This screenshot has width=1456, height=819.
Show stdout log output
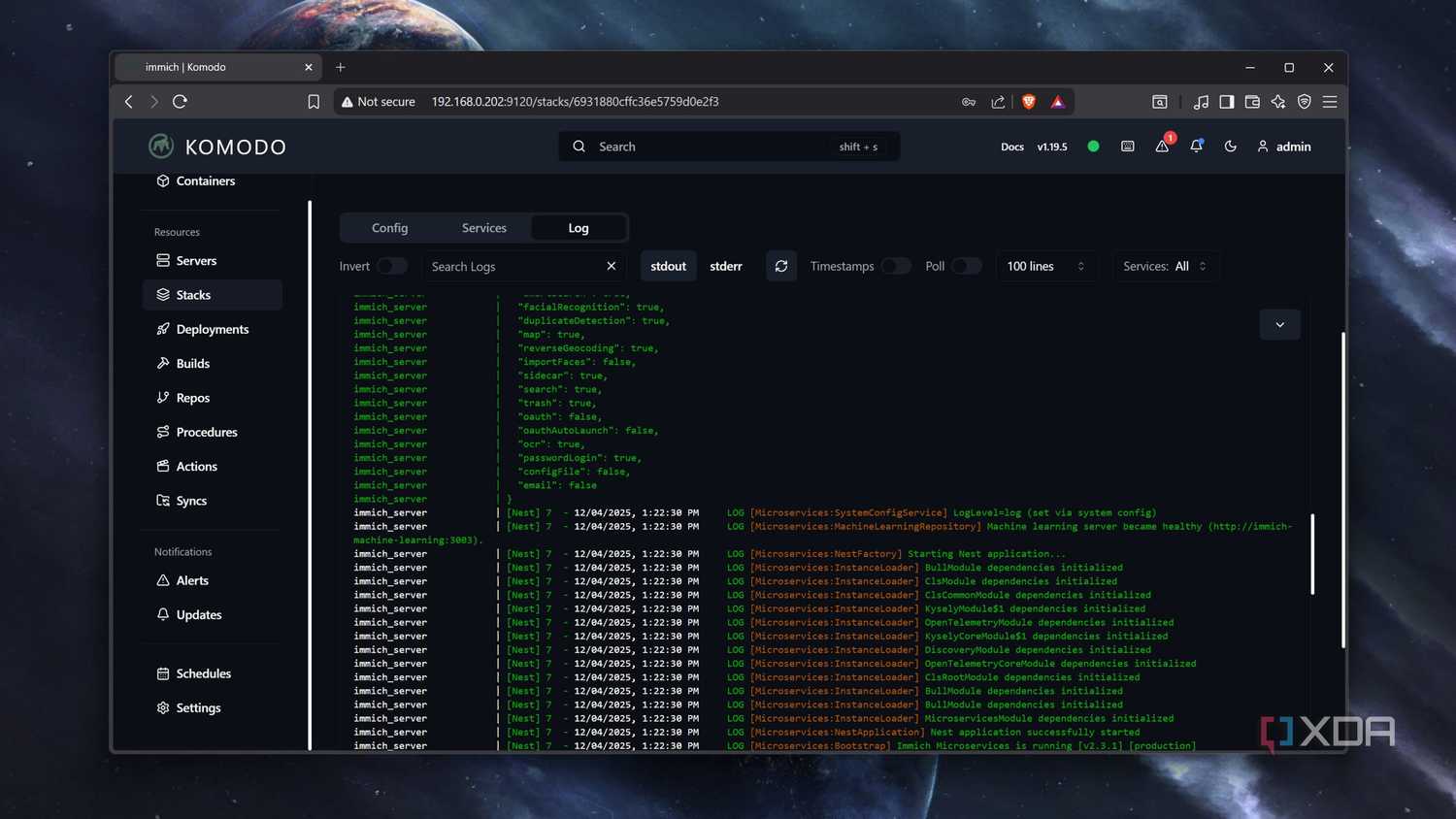tap(669, 266)
